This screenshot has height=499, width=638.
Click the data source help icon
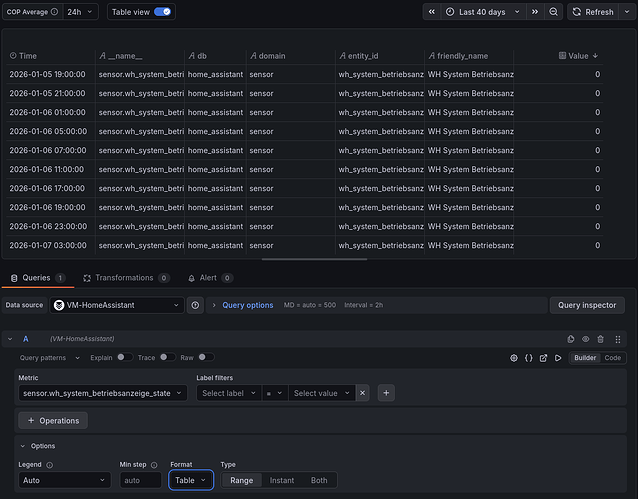(x=196, y=305)
